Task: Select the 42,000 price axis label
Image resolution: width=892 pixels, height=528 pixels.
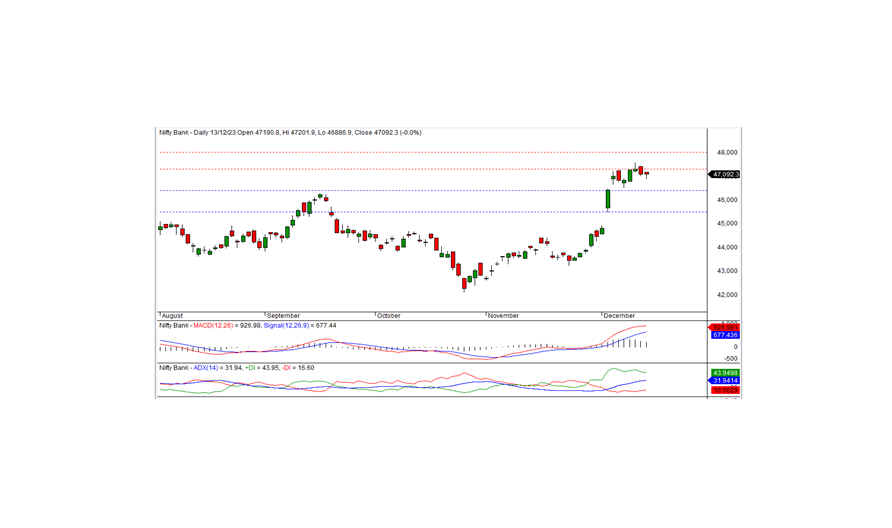Action: pos(727,295)
